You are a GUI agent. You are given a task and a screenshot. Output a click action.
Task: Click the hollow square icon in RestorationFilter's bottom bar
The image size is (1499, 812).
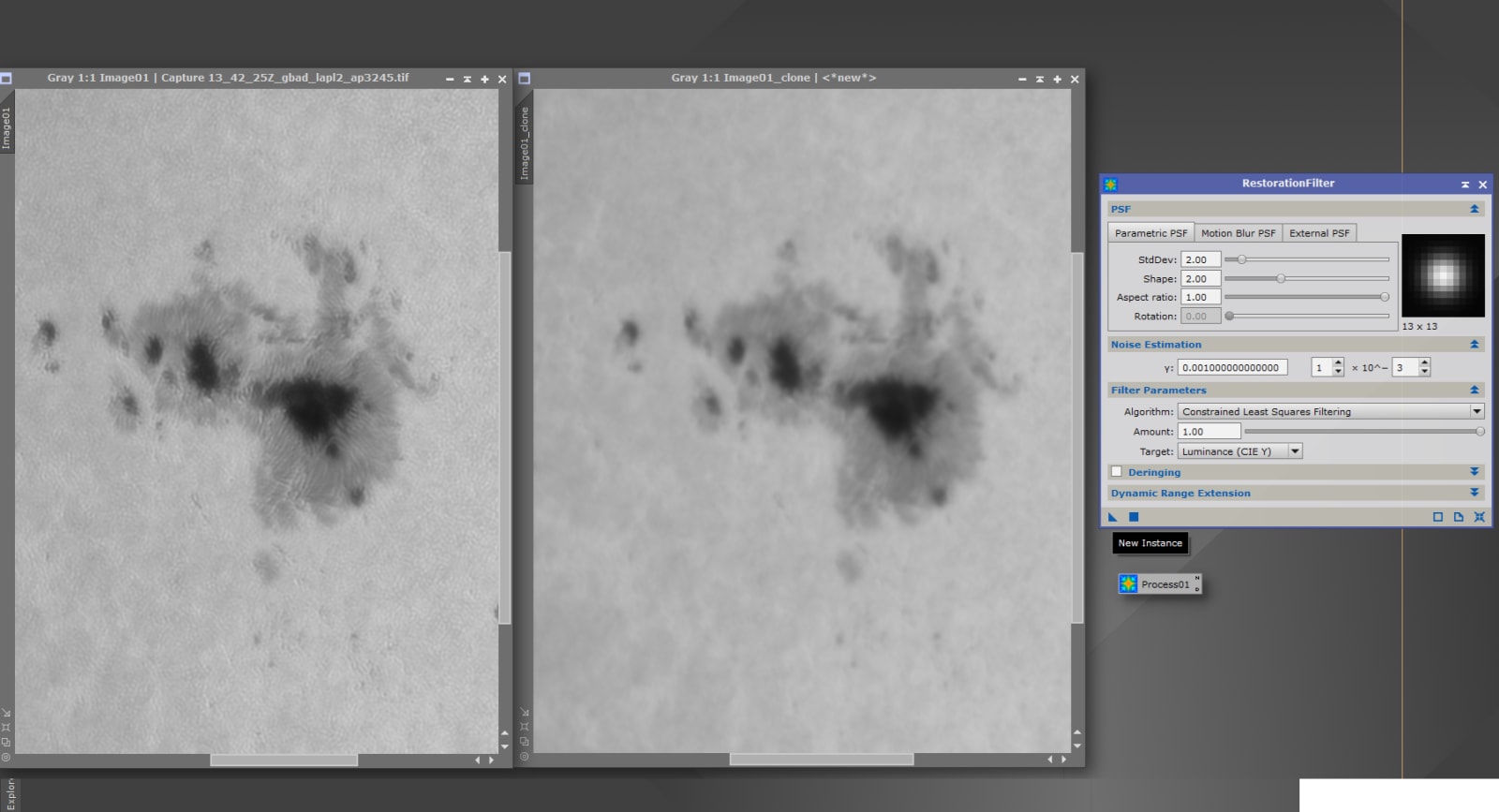[x=1438, y=517]
